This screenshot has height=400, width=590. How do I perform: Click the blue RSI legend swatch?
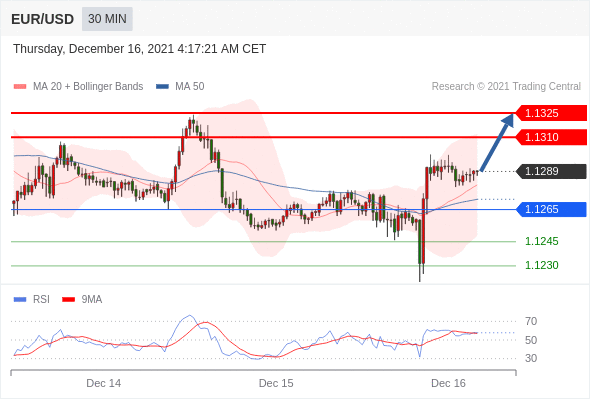click(20, 300)
